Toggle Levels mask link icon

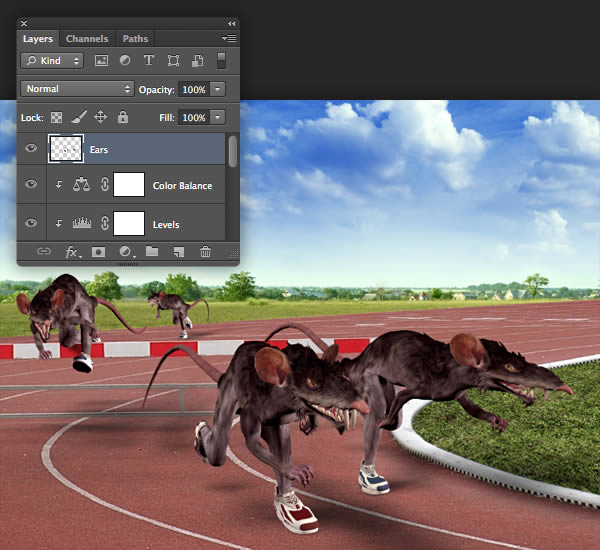point(105,223)
